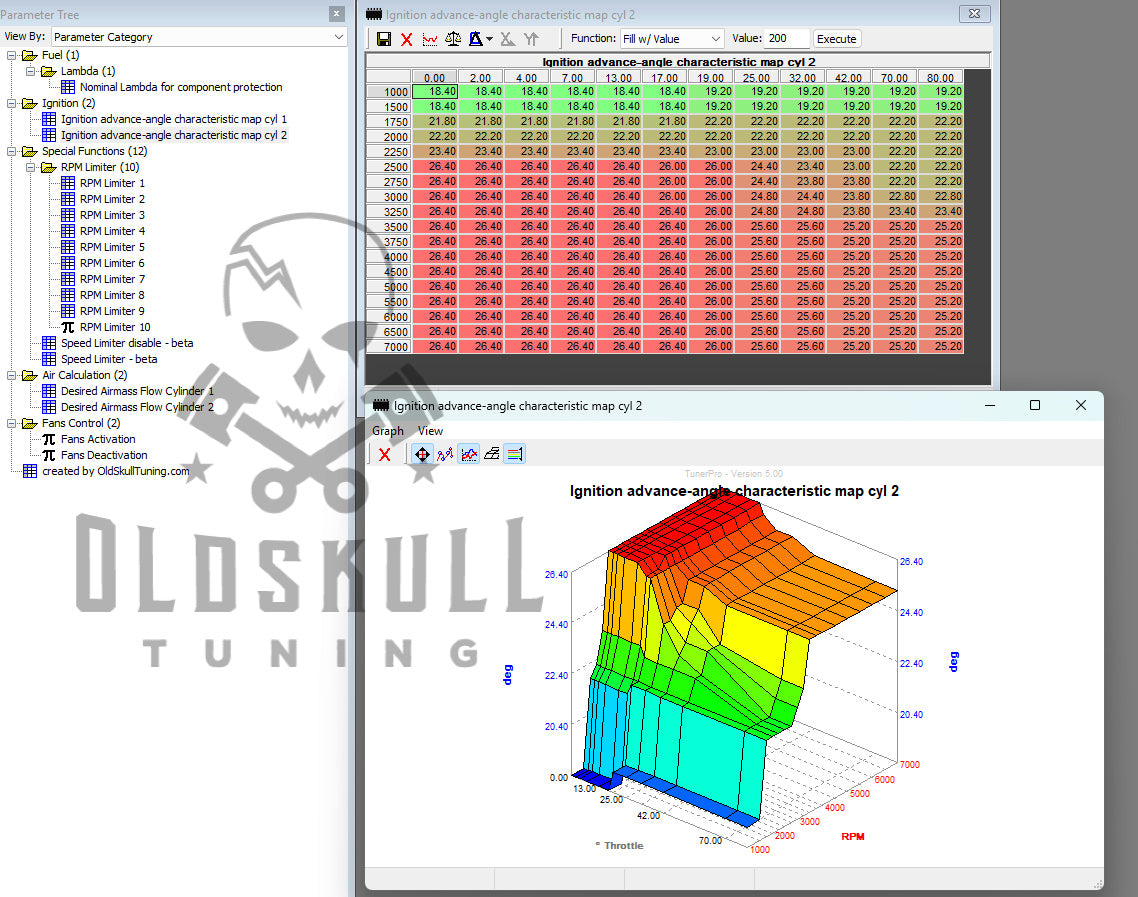Toggle the color bands legend icon in graph toolbar
Screen dimensions: 1138x897
(515, 454)
